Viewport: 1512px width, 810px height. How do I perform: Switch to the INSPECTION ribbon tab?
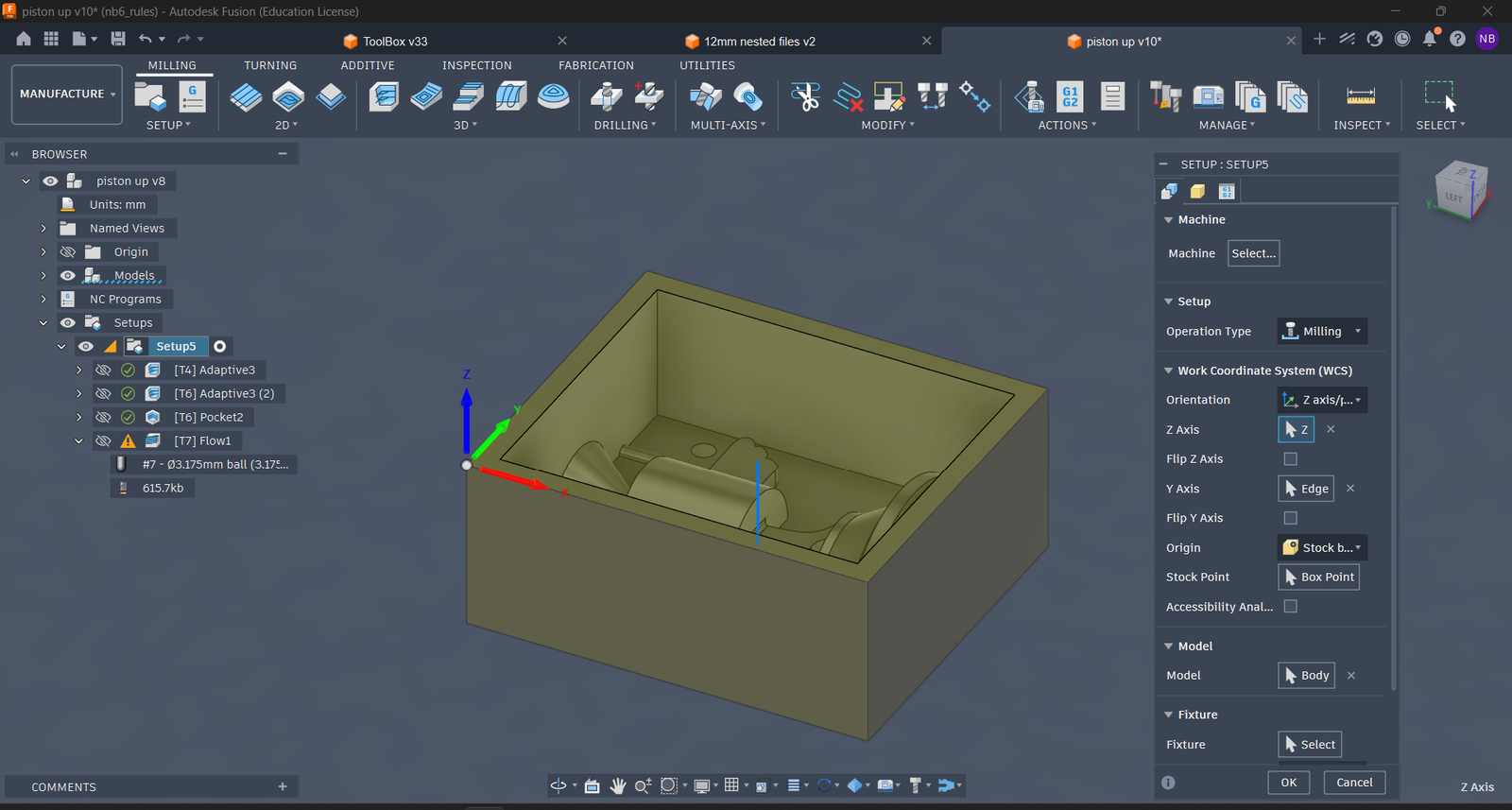476,65
